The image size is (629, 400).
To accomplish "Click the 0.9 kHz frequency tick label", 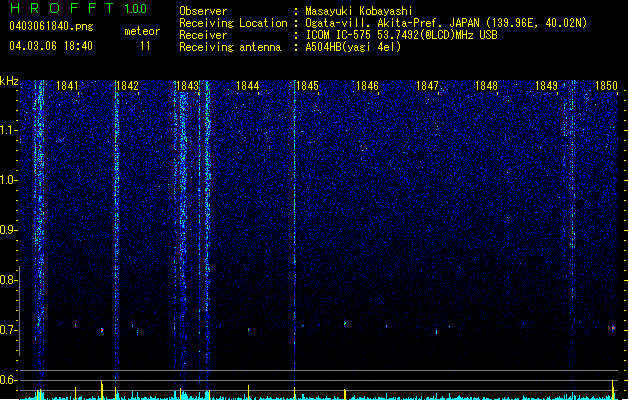I will click(9, 230).
